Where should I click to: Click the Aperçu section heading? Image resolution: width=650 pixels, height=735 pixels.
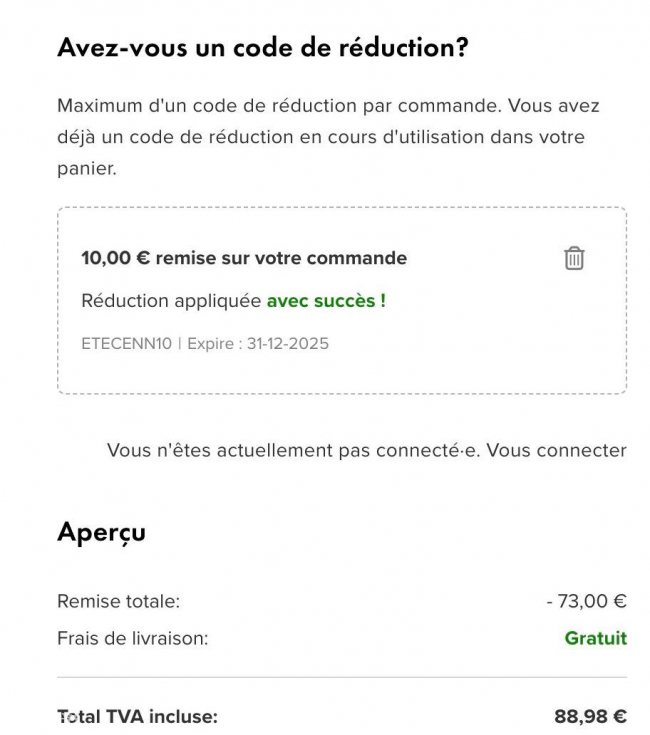102,532
